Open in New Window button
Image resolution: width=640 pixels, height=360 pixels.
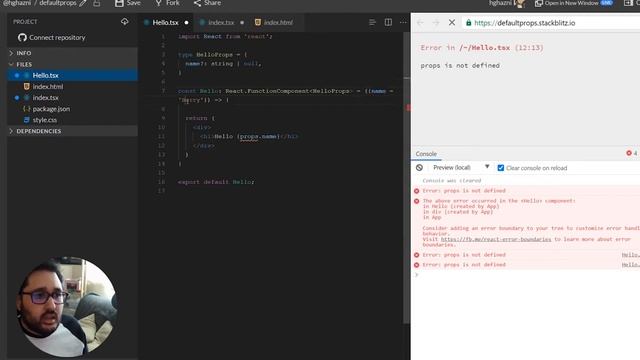[573, 3]
